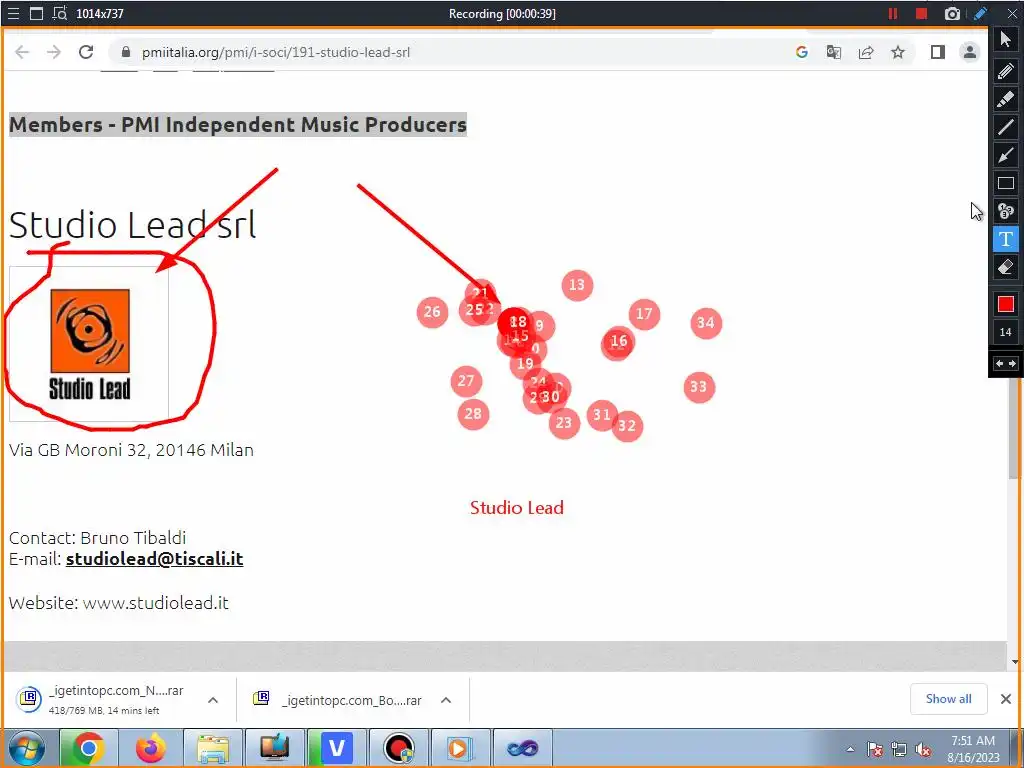Open the network tray icon

pos(899,750)
